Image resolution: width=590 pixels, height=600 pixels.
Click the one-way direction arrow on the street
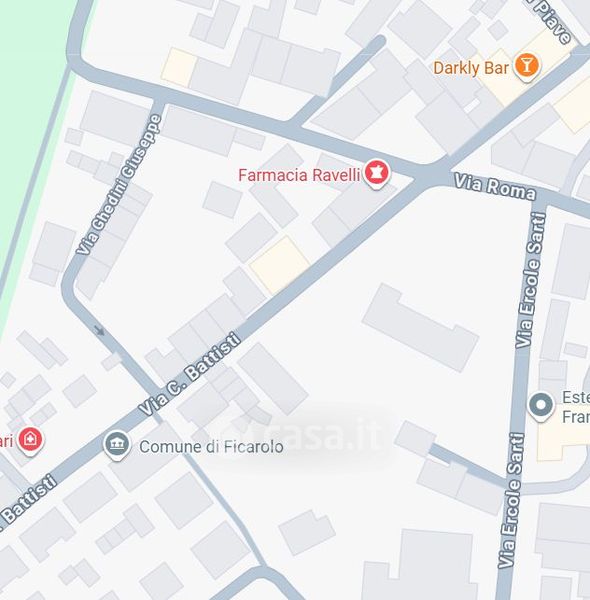coord(99,330)
